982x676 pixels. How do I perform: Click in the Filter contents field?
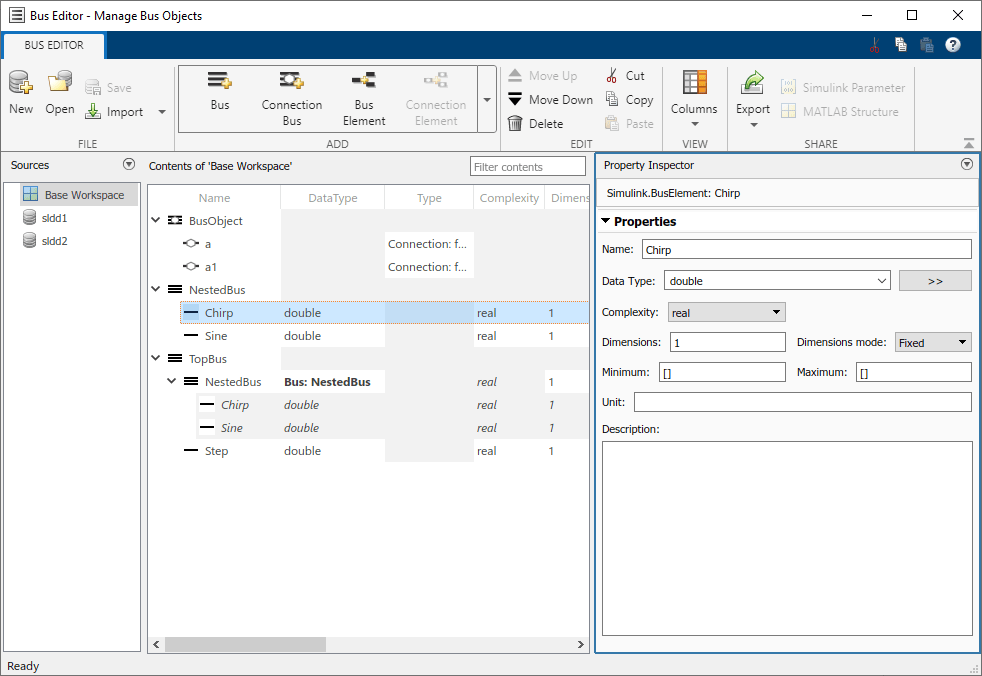[x=527, y=167]
